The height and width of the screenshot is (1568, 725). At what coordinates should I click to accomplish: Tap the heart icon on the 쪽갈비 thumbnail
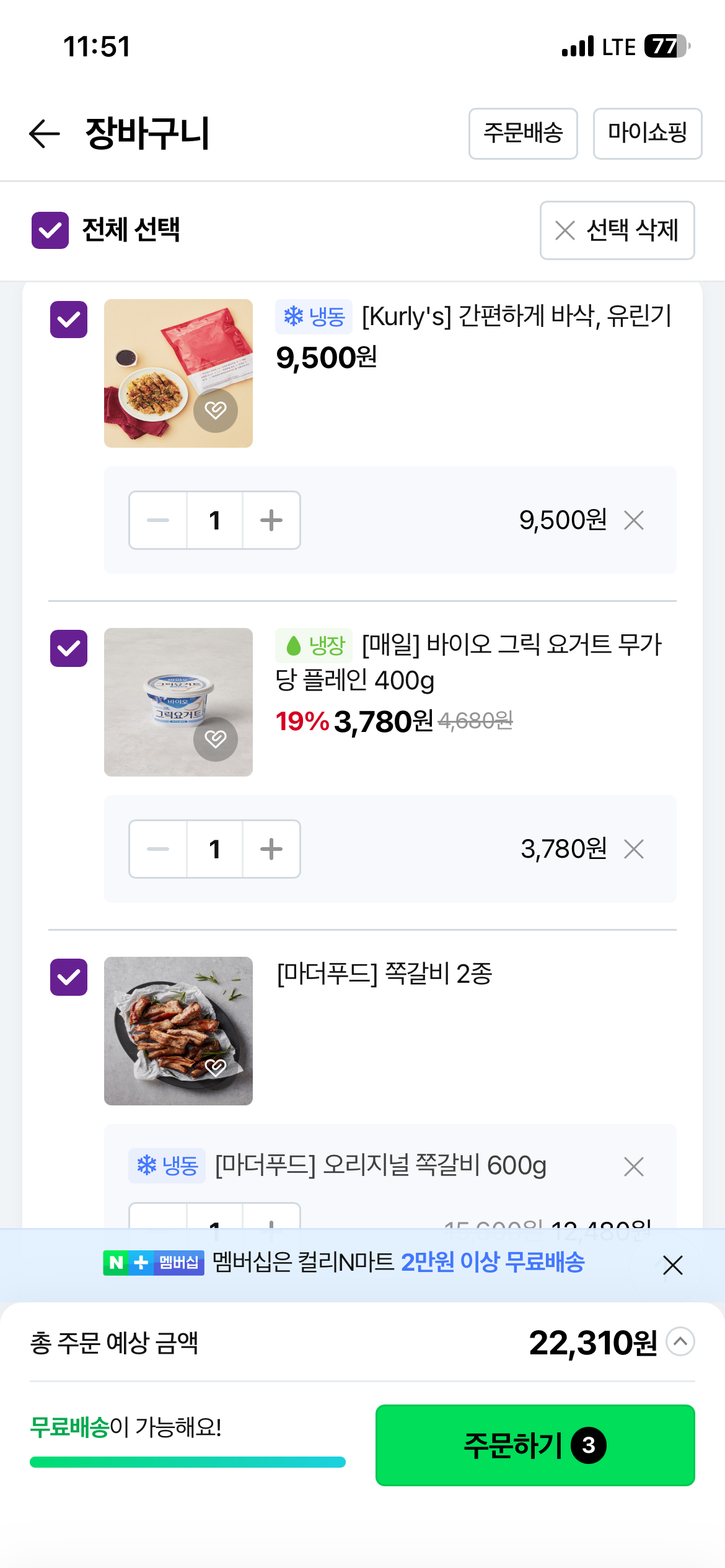pos(216,1066)
